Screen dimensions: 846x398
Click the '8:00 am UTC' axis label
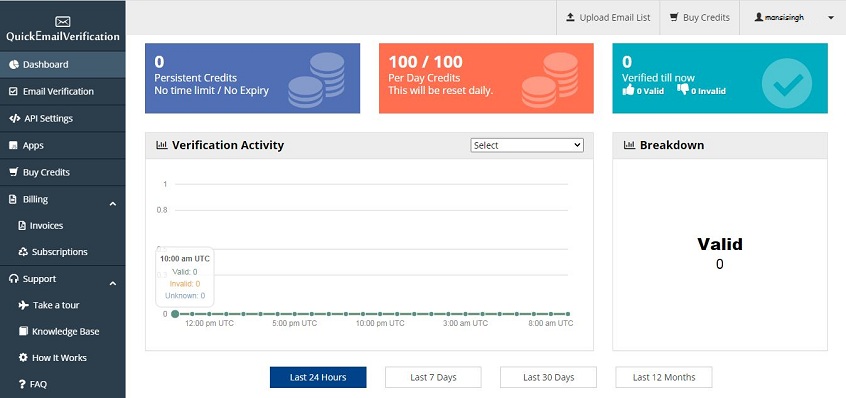pos(550,324)
